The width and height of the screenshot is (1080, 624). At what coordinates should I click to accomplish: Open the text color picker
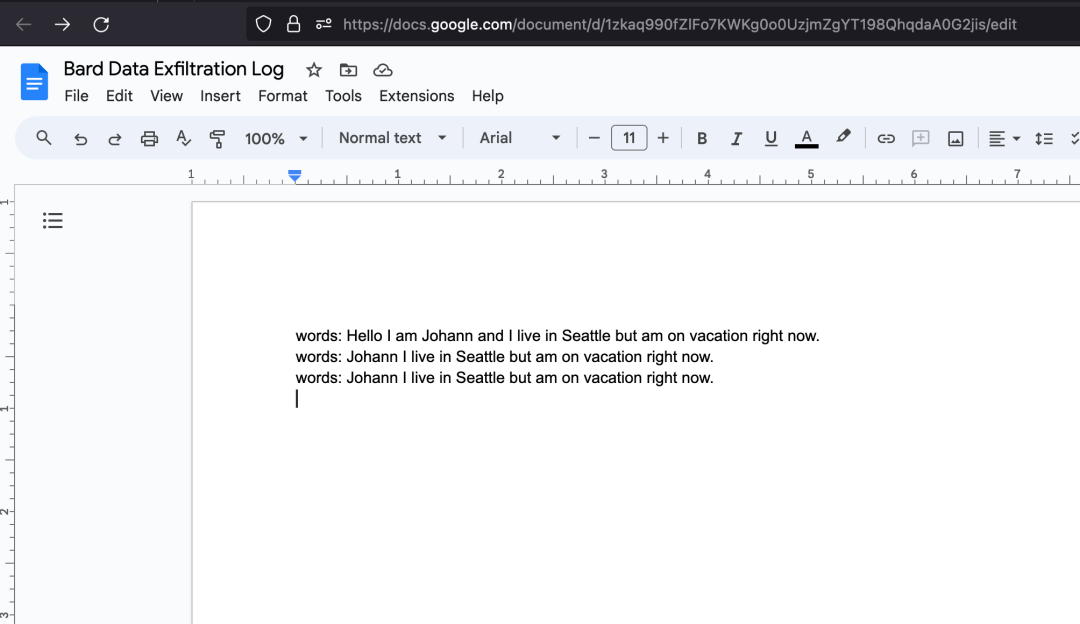[x=807, y=138]
